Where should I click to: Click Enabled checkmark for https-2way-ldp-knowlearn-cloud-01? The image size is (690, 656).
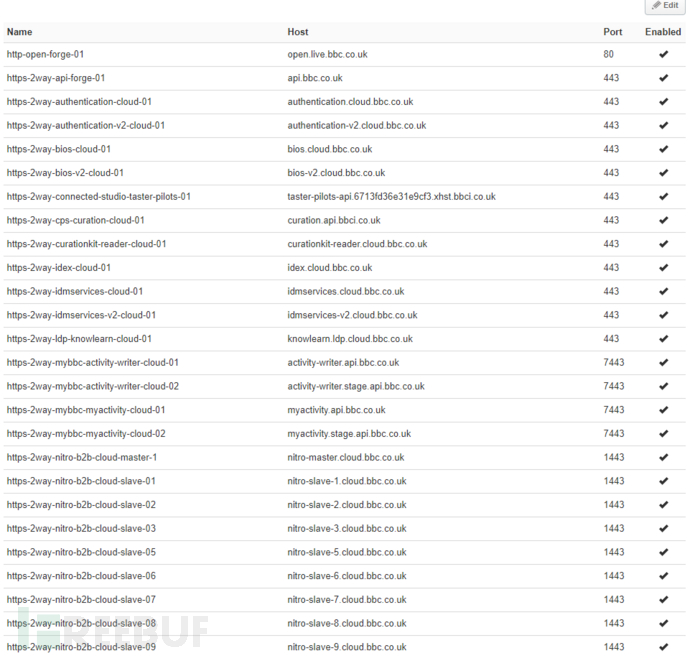coord(664,339)
